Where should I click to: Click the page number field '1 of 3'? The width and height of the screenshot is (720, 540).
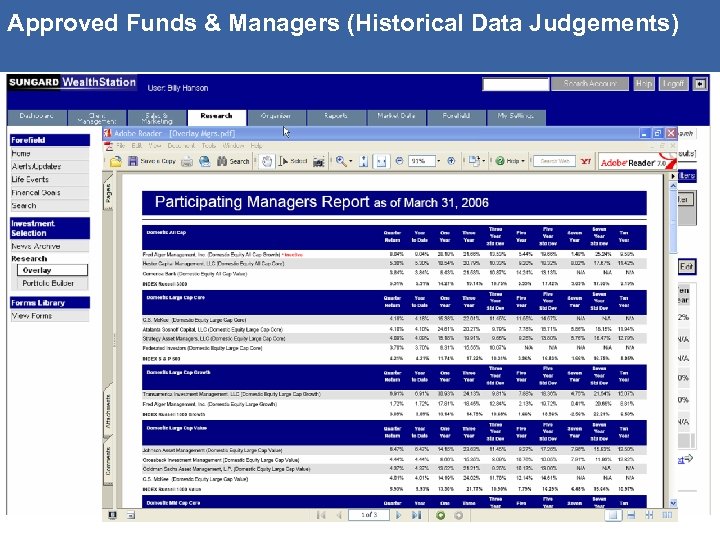click(369, 515)
